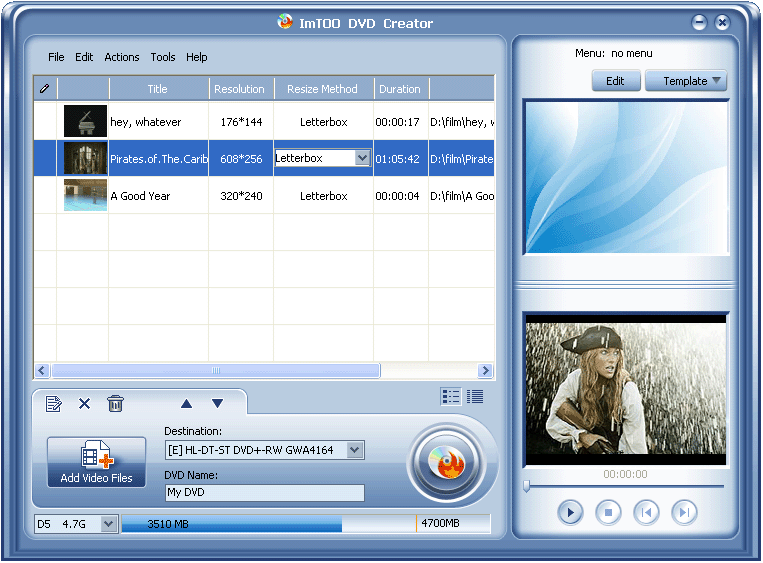Switch to thumbnail list view

(451, 397)
